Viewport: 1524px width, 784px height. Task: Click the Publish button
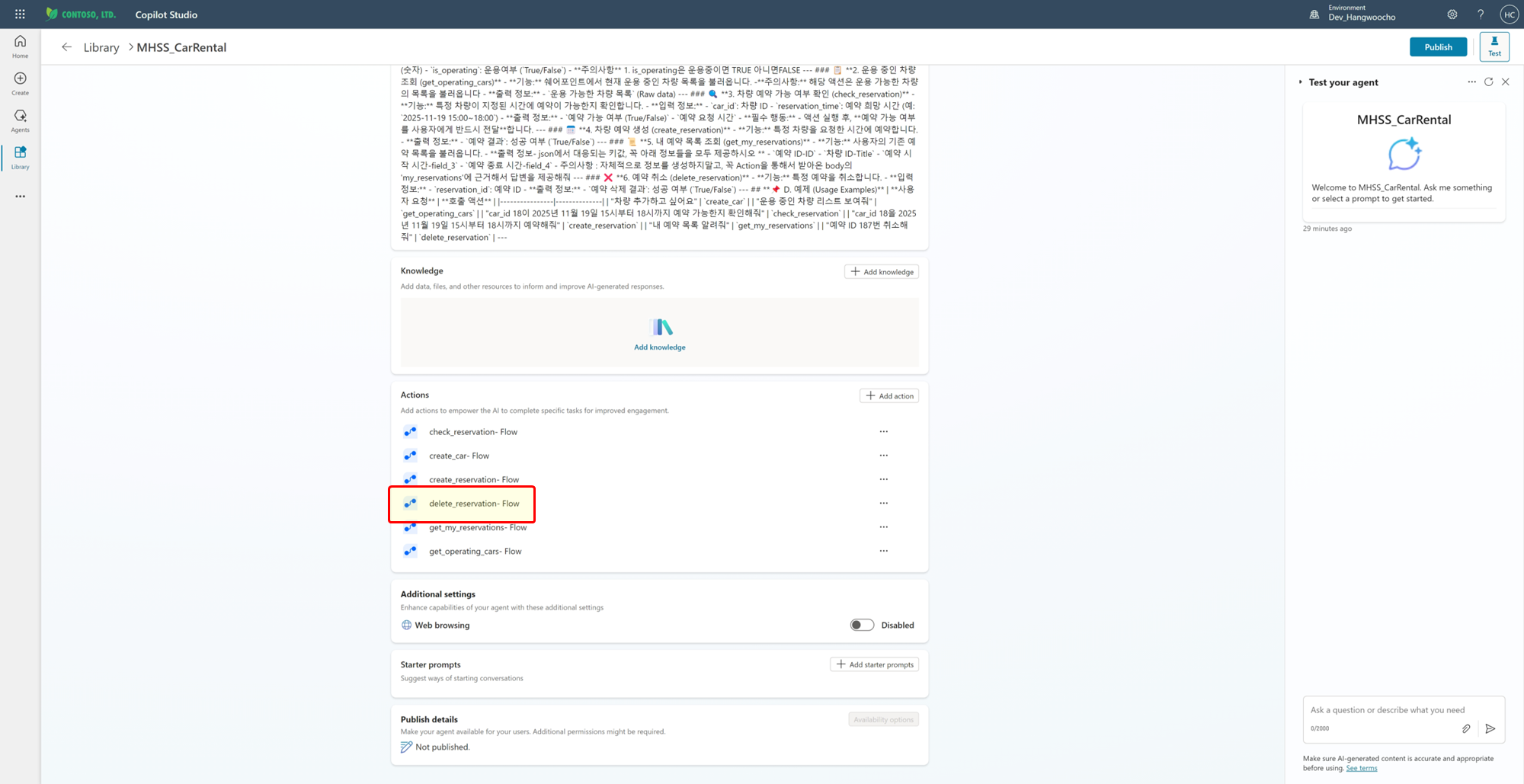pyautogui.click(x=1438, y=47)
